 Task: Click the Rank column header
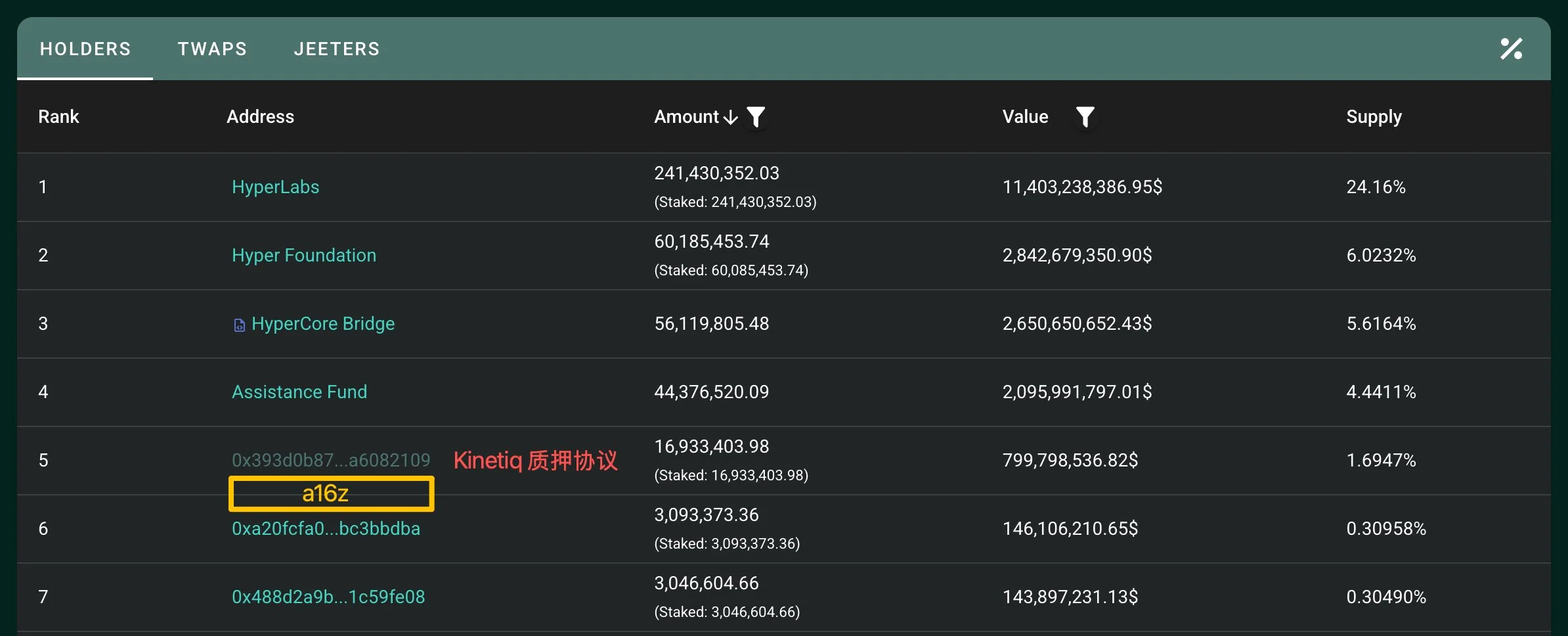point(58,117)
